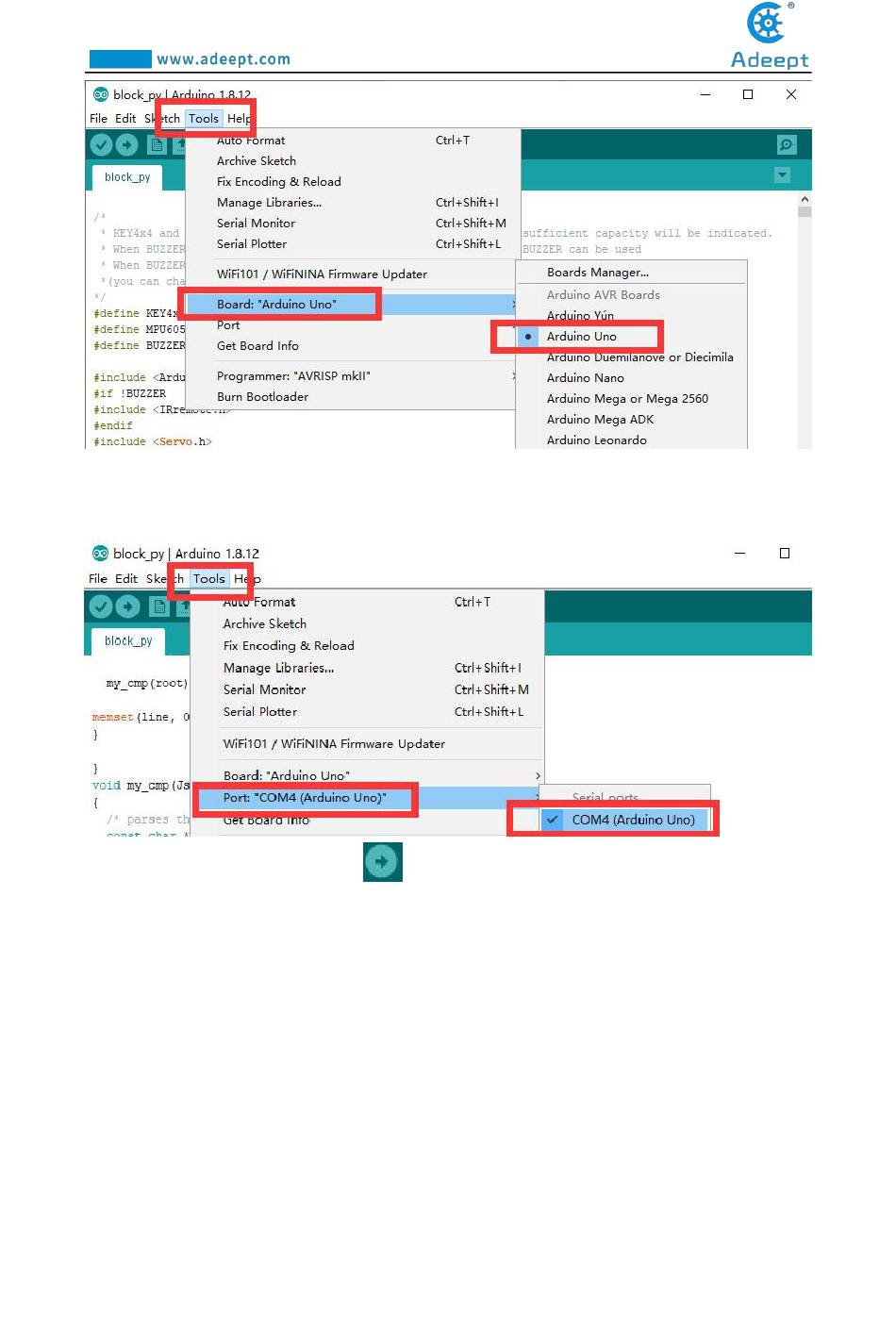This screenshot has height=1328, width=896.
Task: Open Boards Manager... in boards submenu
Action: tap(631, 273)
